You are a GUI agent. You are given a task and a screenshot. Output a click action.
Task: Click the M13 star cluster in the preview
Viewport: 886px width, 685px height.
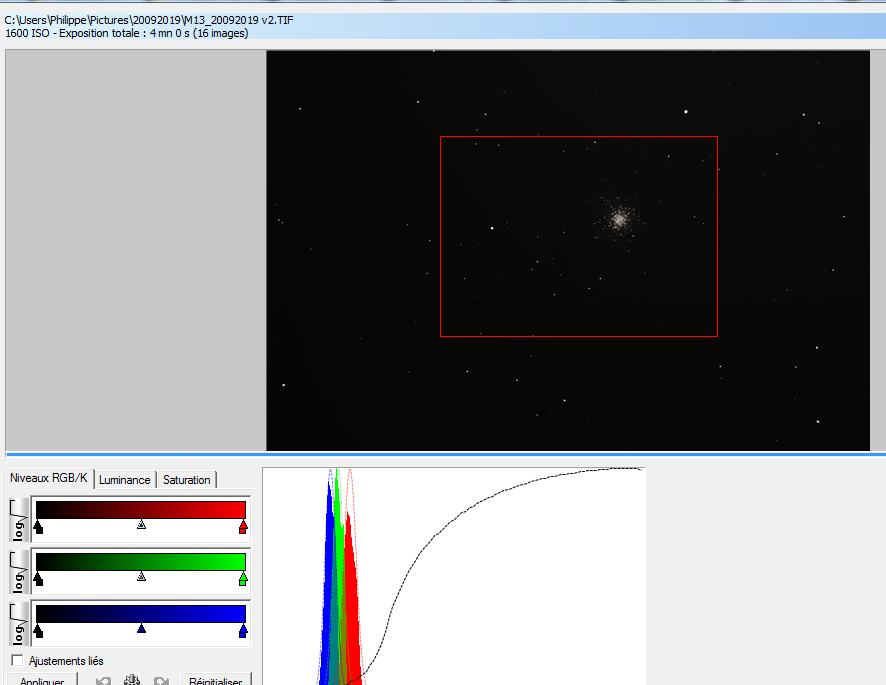[x=618, y=219]
